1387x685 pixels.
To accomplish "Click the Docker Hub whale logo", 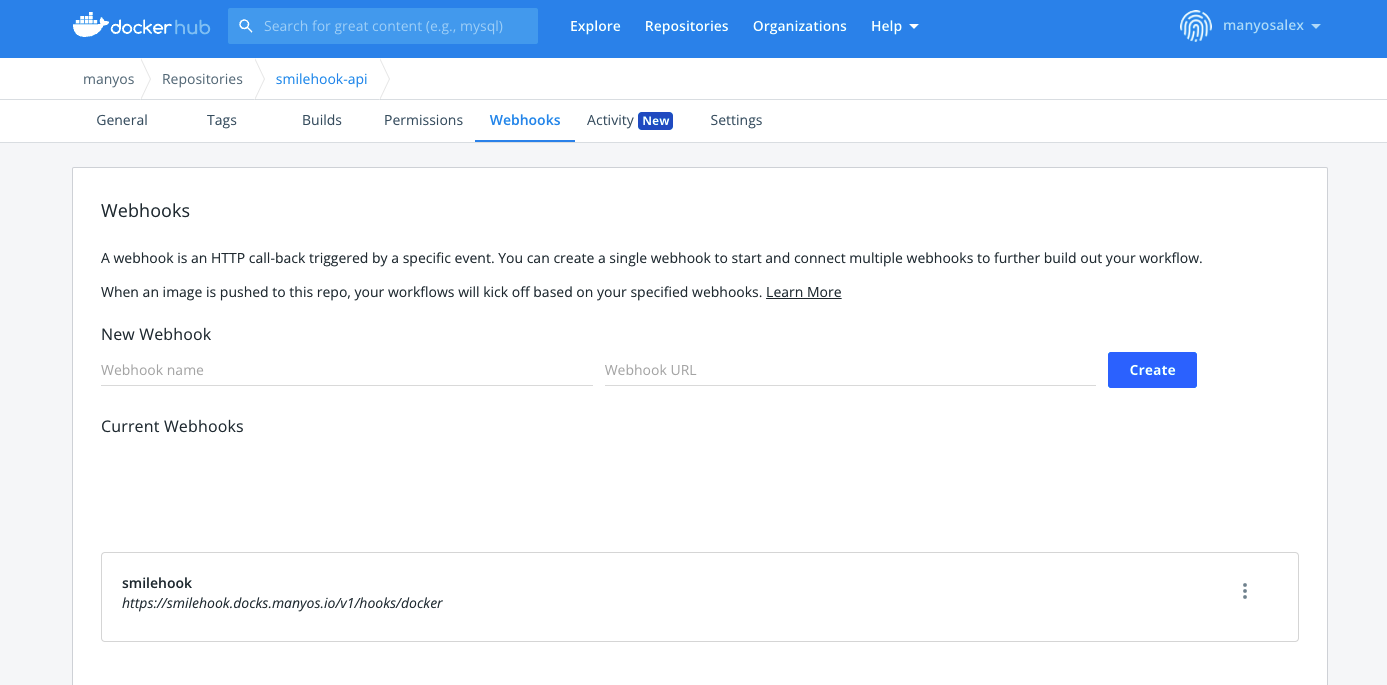I will 94,25.
